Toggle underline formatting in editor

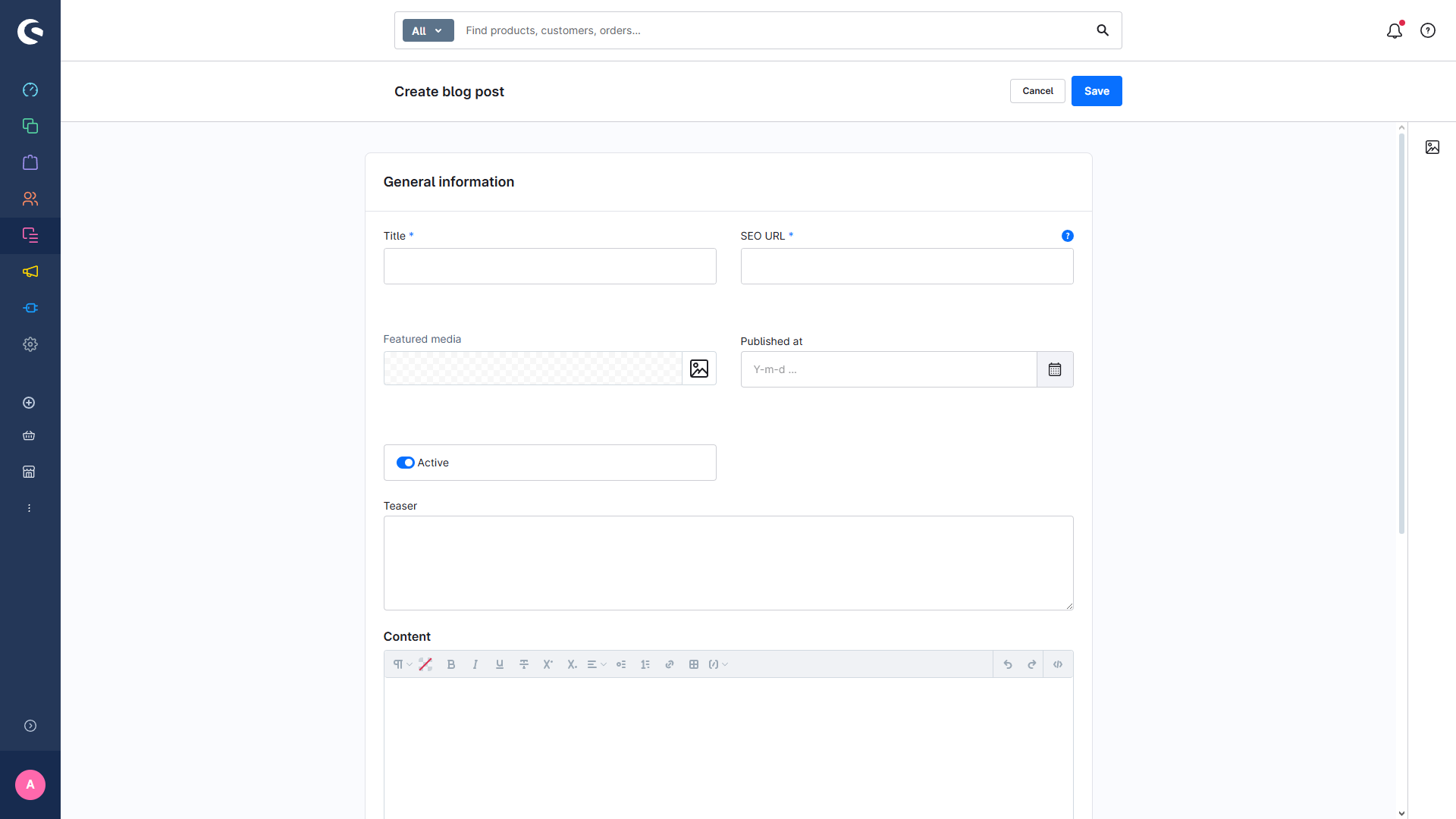point(500,664)
